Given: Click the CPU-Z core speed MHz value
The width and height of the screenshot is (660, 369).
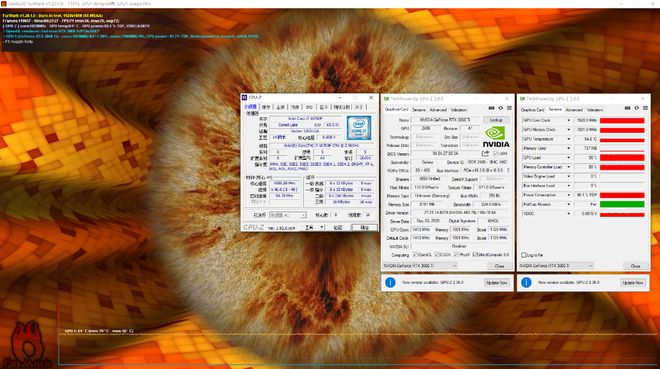Looking at the screenshot, I should pos(284,183).
